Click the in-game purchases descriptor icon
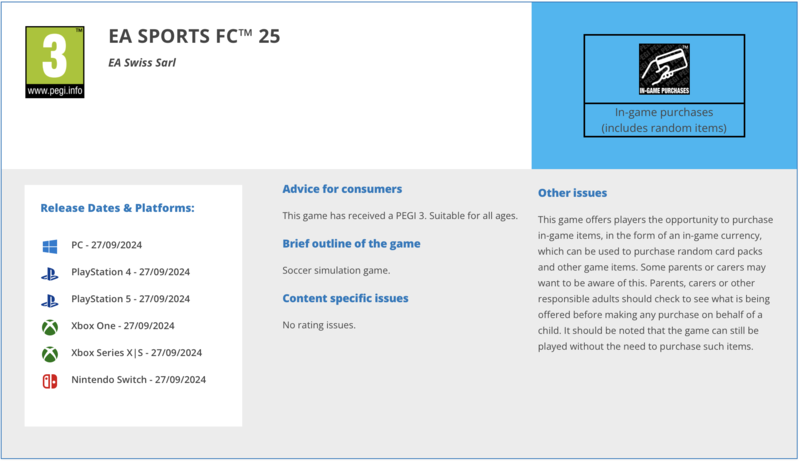800x461 pixels. click(664, 69)
